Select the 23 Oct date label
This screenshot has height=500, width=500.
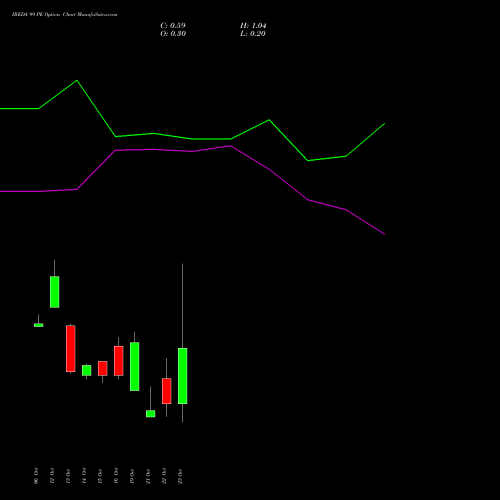[180, 476]
